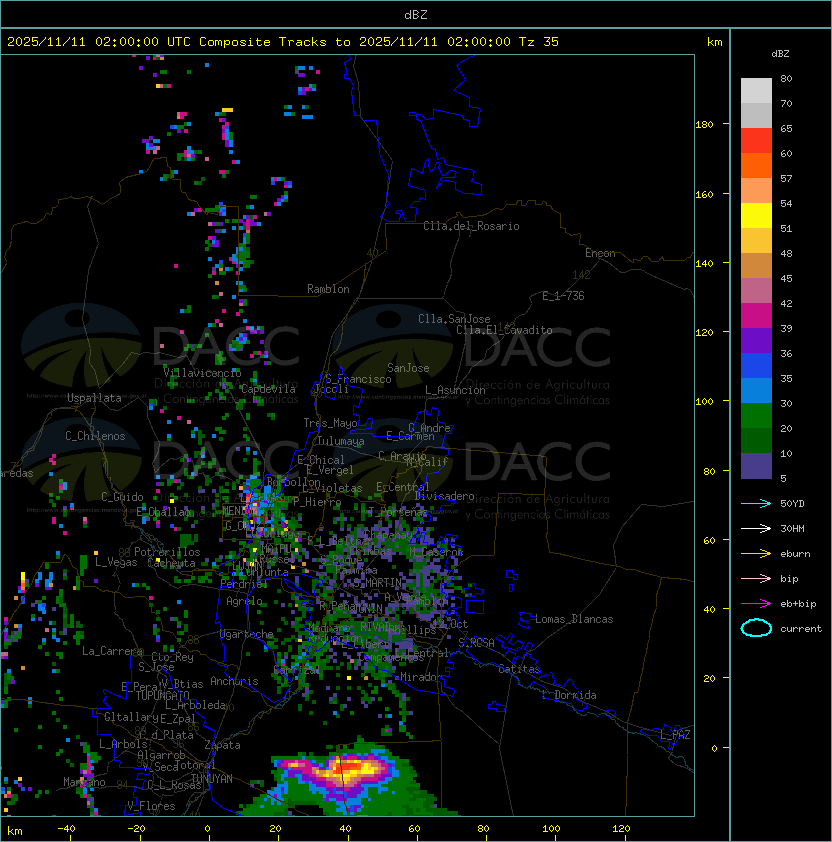Click the cyan 50YD arrow legend symbol
The image size is (832, 842).
(x=756, y=503)
